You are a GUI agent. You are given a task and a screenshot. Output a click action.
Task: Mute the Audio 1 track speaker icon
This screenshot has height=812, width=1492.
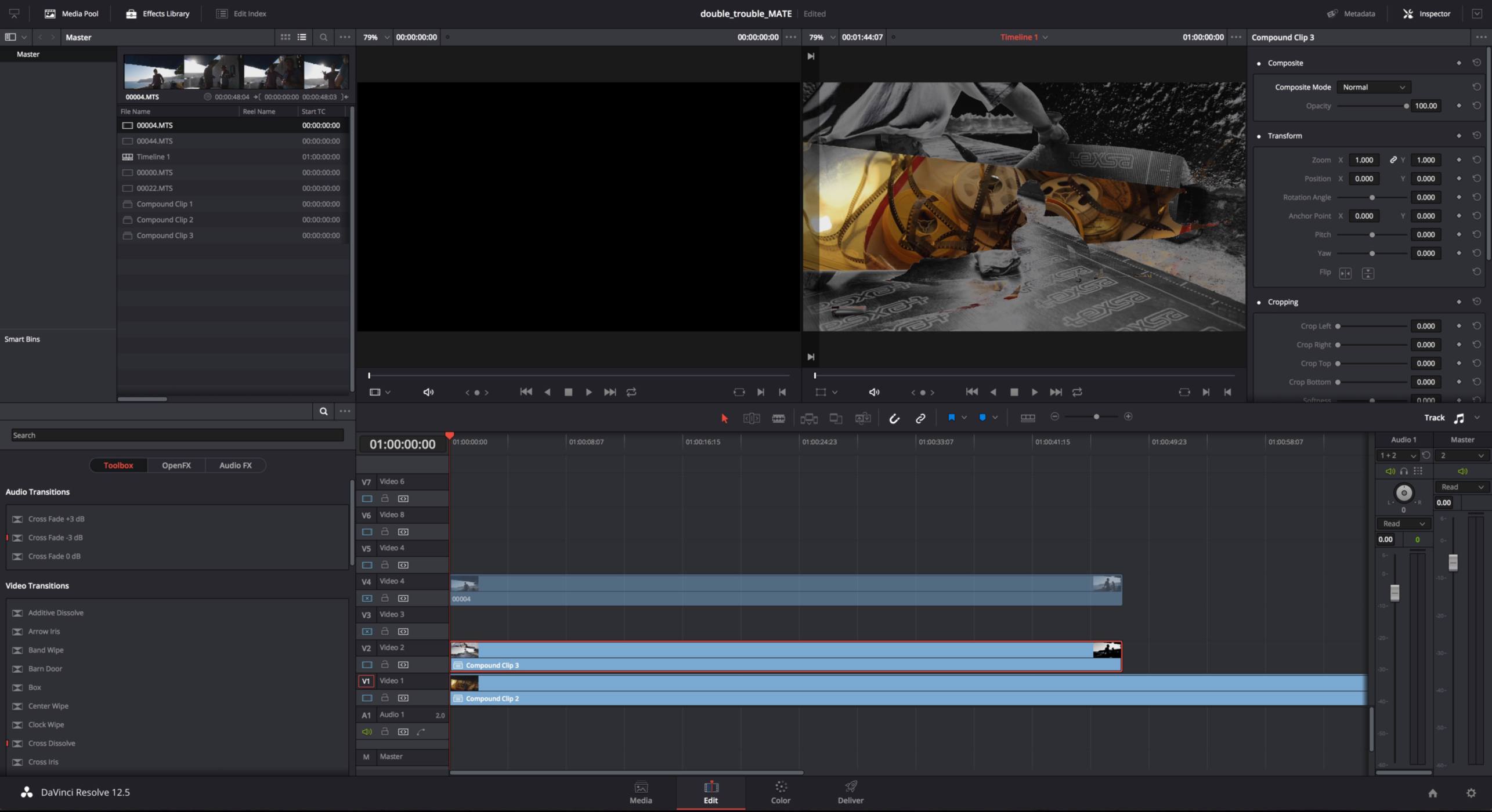tap(367, 731)
